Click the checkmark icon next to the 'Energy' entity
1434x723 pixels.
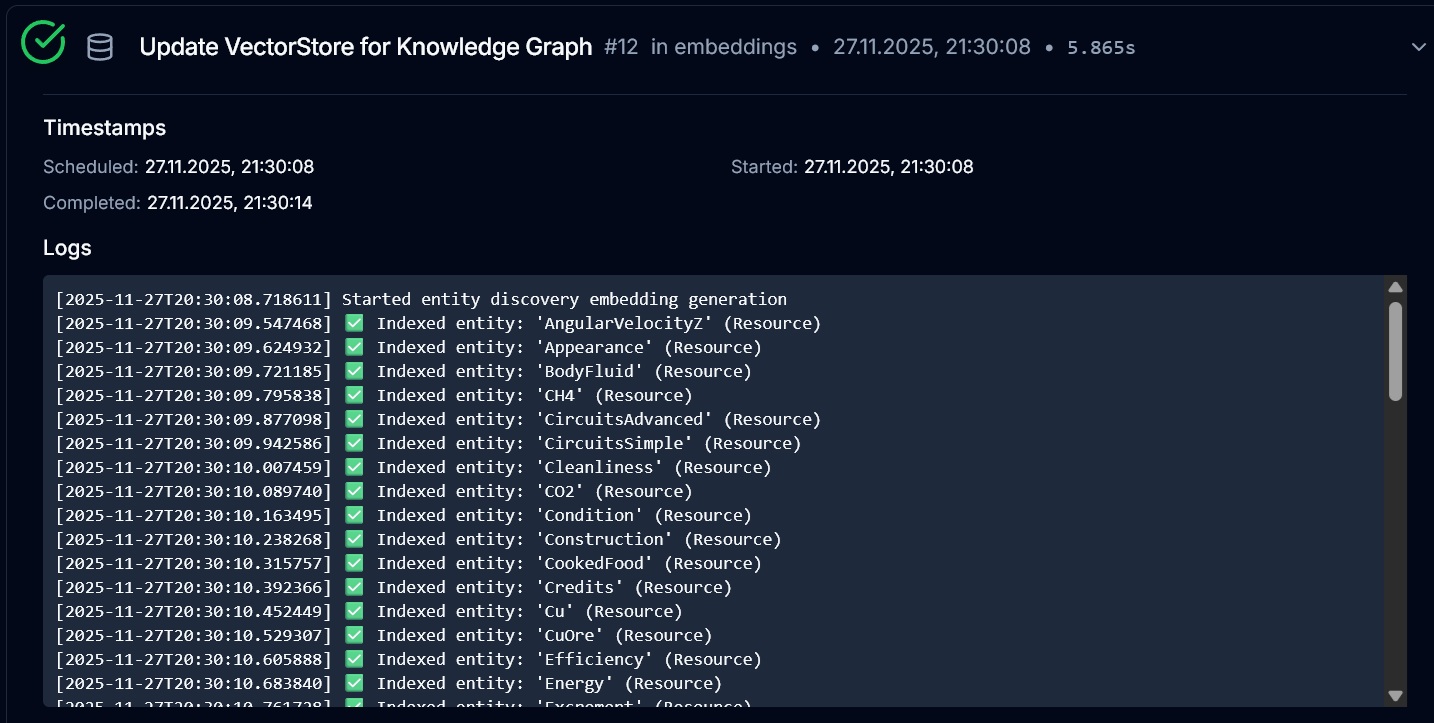[354, 682]
